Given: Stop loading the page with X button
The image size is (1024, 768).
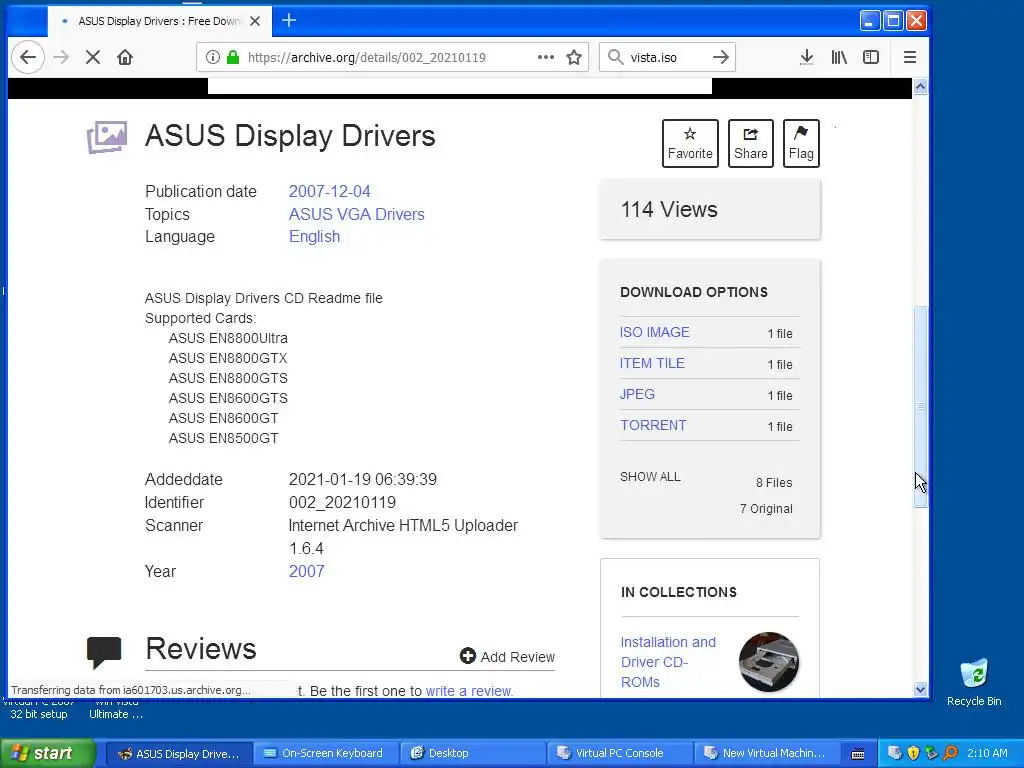Looking at the screenshot, I should point(93,57).
